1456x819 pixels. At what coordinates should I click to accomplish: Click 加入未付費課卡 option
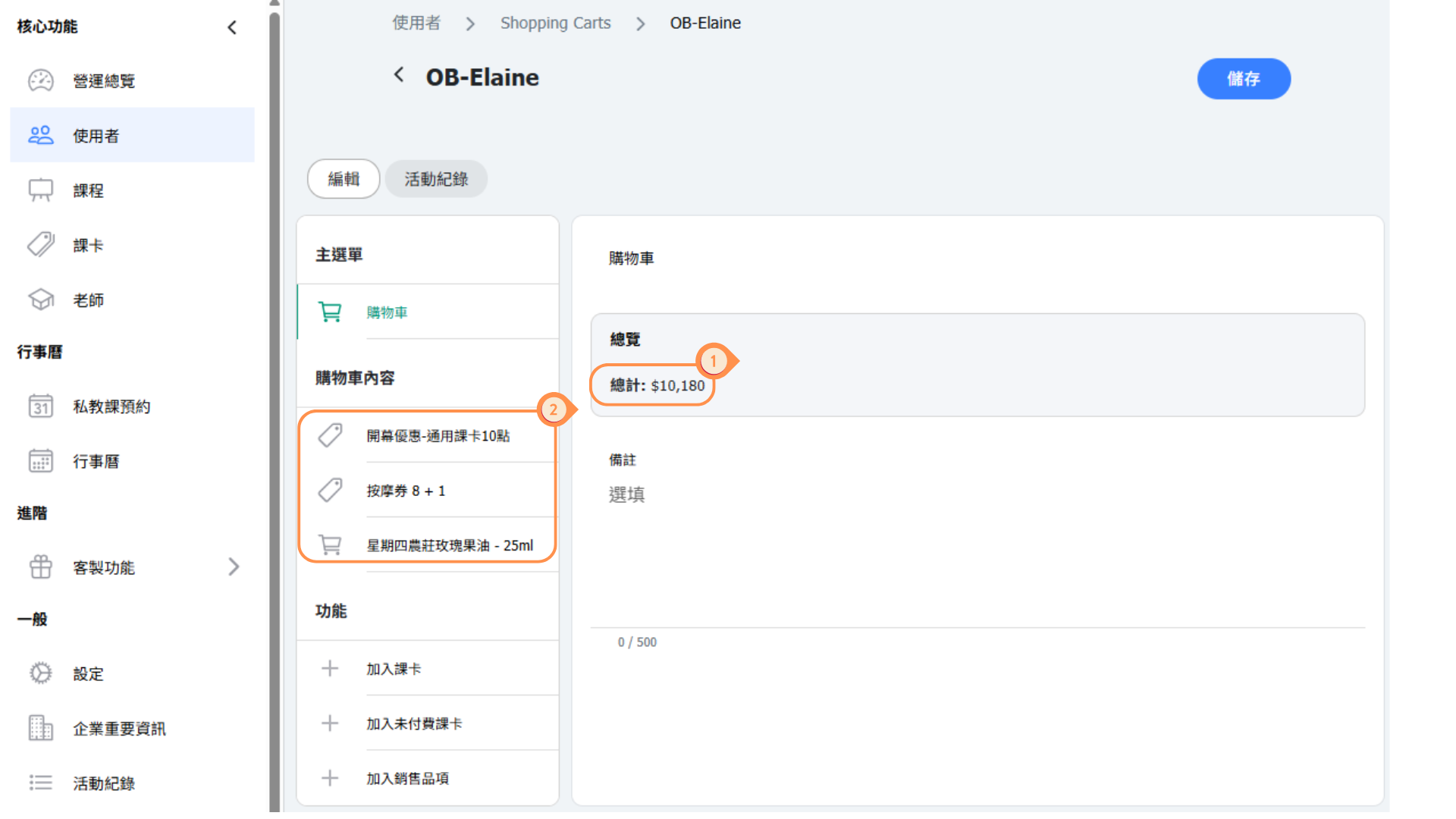pos(414,723)
